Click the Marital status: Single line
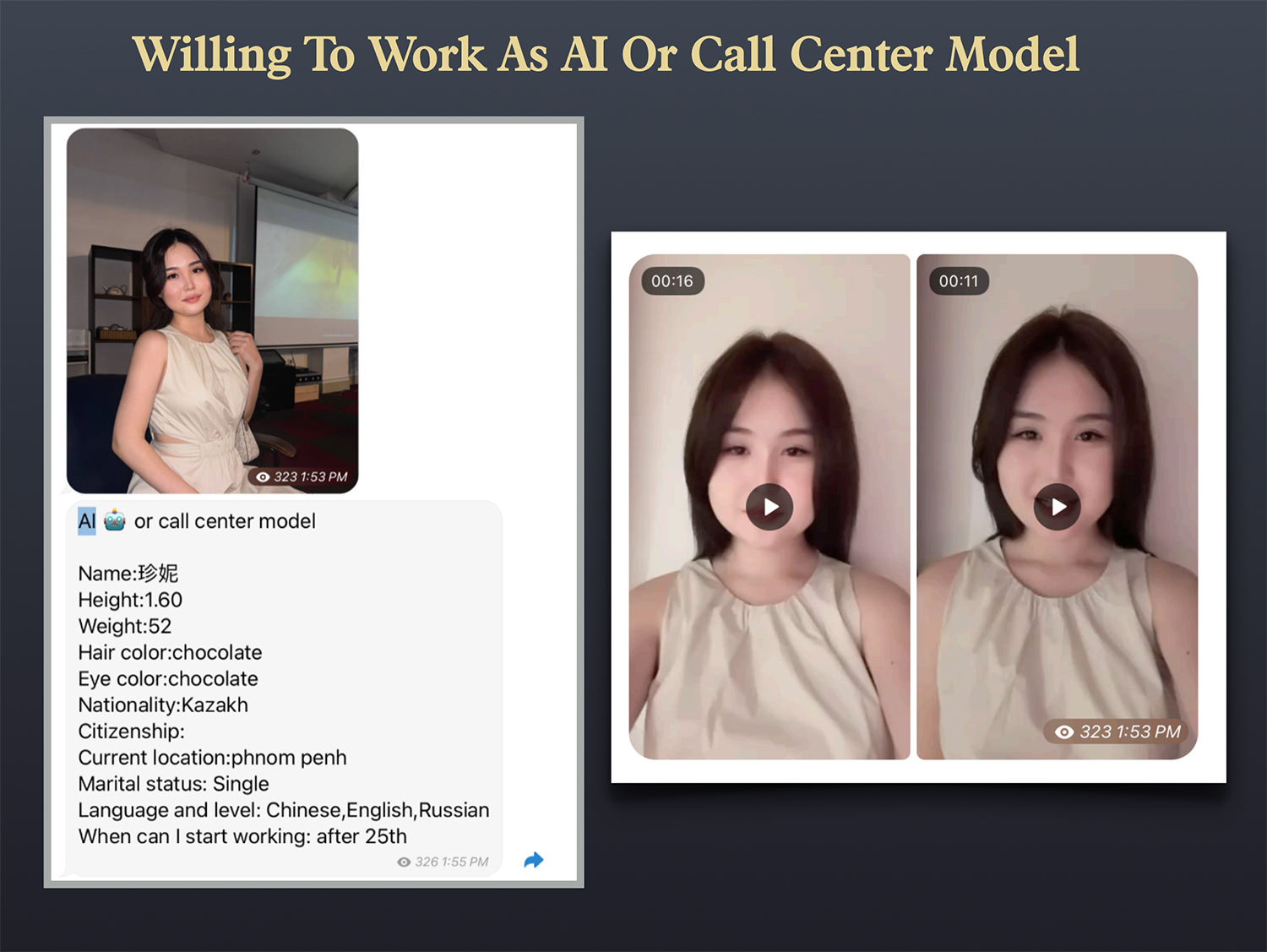The height and width of the screenshot is (952, 1267). coord(173,783)
